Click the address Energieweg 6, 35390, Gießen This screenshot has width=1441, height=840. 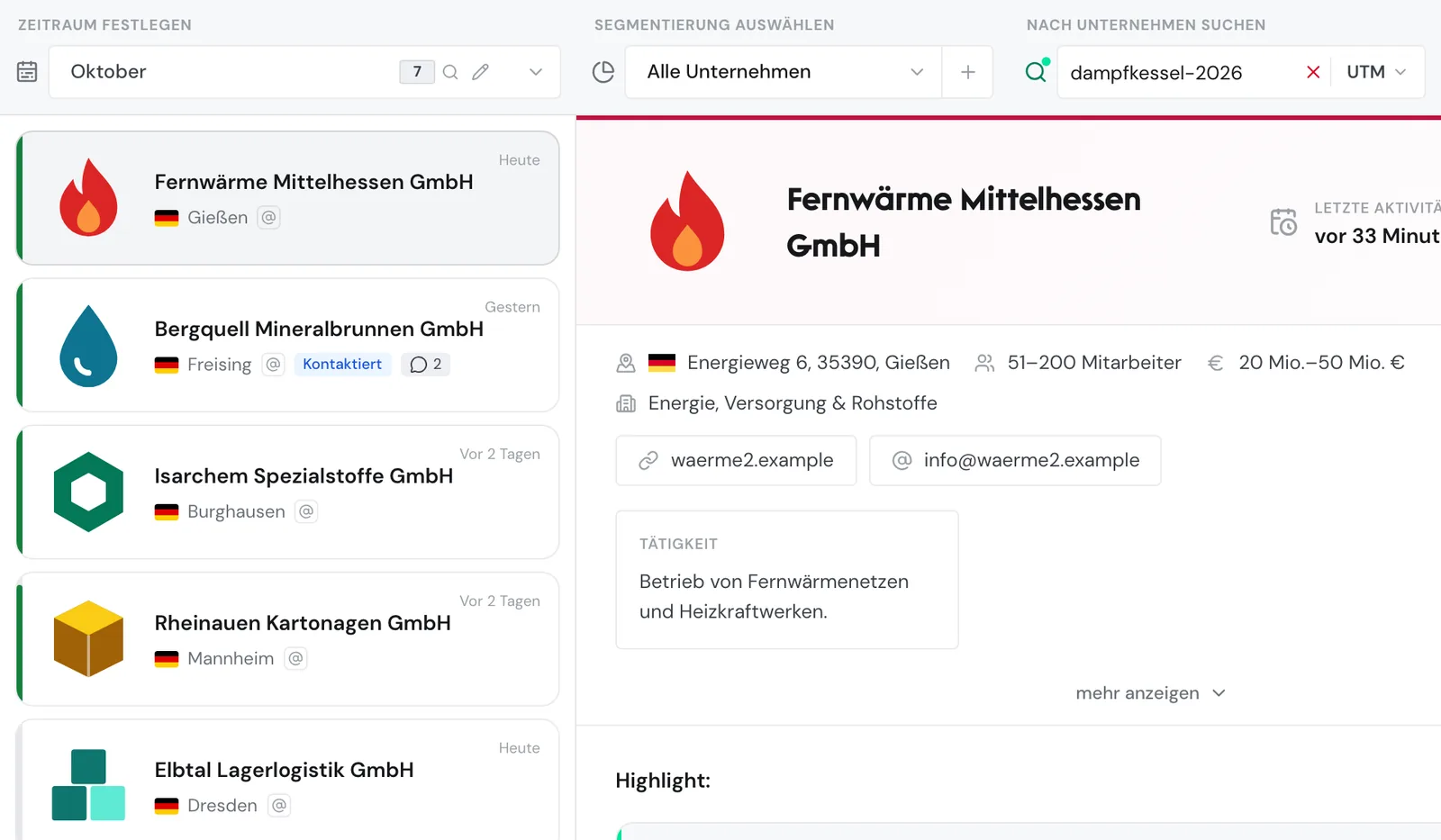tap(819, 362)
